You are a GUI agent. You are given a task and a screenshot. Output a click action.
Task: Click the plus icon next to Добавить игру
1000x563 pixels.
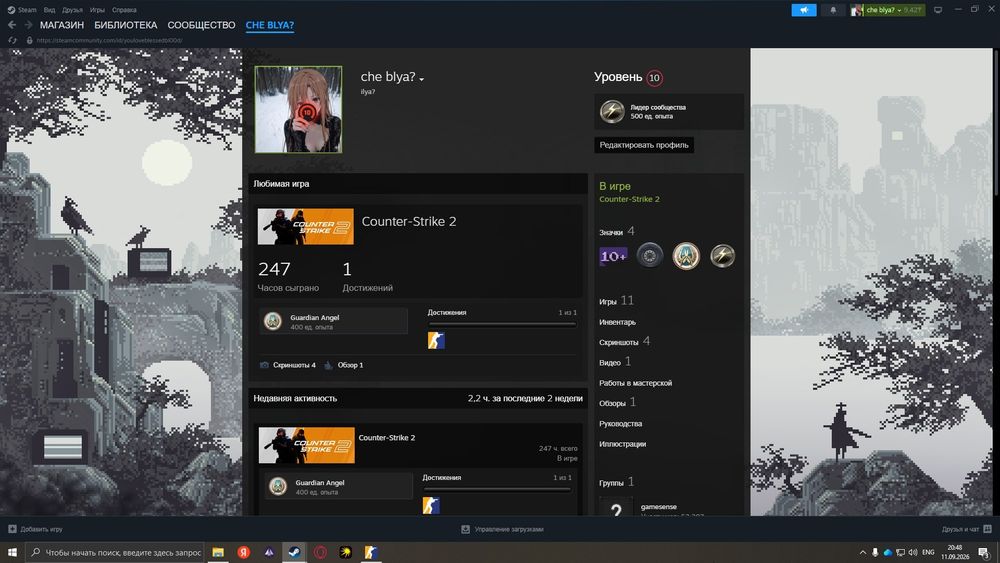pos(12,529)
